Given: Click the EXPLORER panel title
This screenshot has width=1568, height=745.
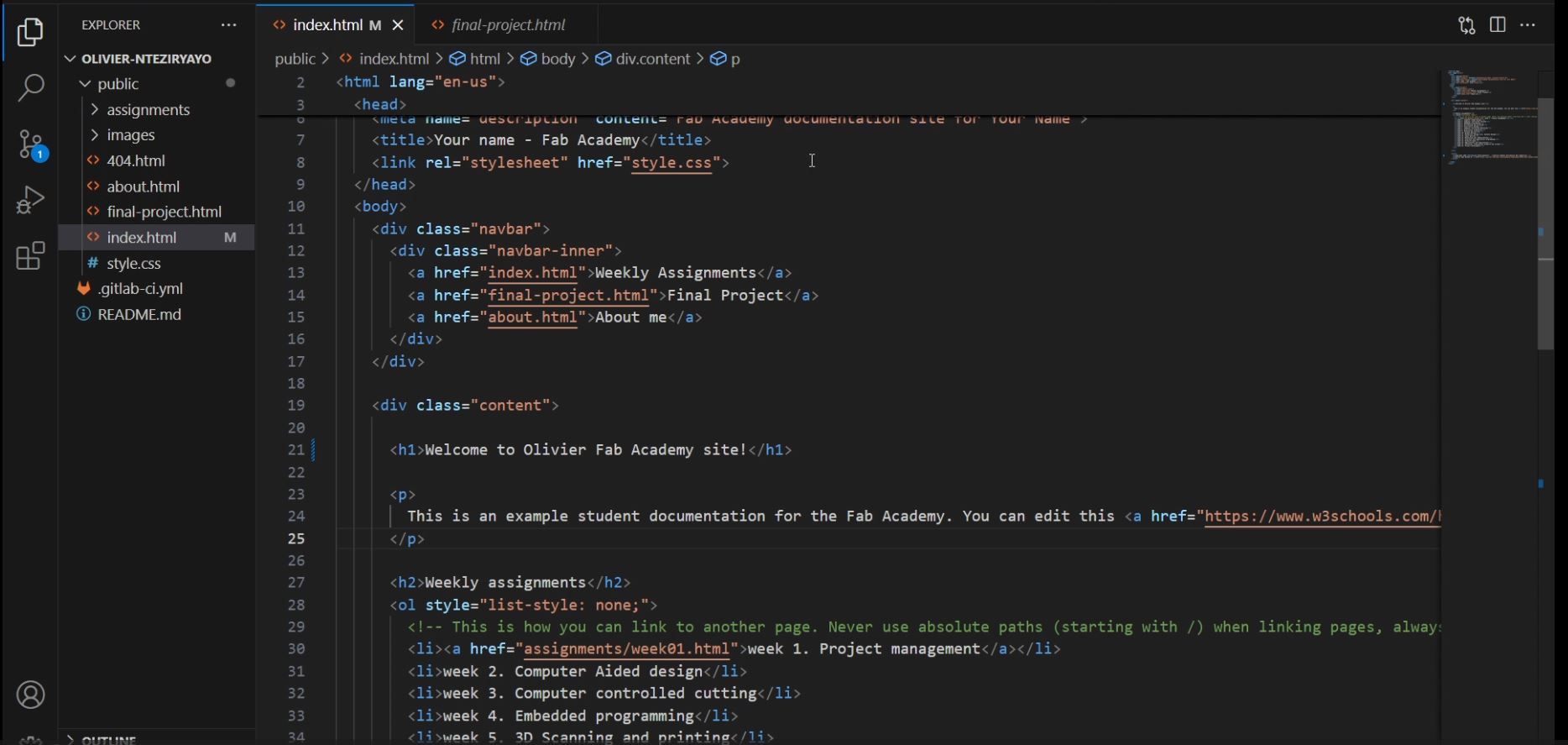Looking at the screenshot, I should pyautogui.click(x=111, y=25).
